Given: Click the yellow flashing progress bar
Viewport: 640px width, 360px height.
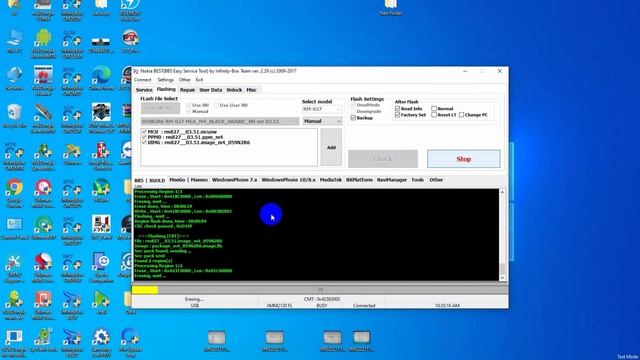Looking at the screenshot, I should [x=145, y=290].
